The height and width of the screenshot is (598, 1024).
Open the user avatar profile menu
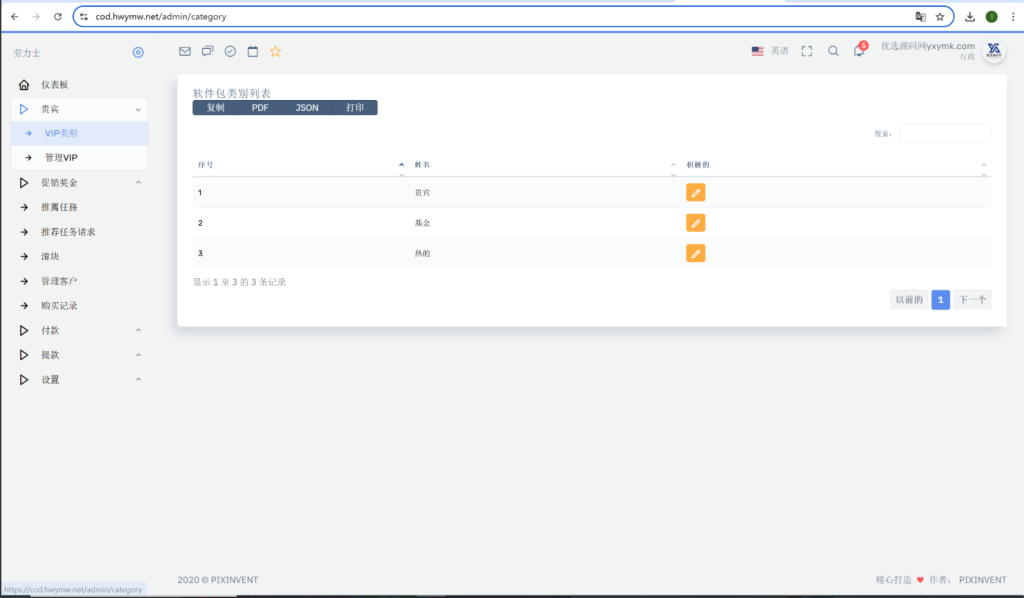pyautogui.click(x=994, y=50)
